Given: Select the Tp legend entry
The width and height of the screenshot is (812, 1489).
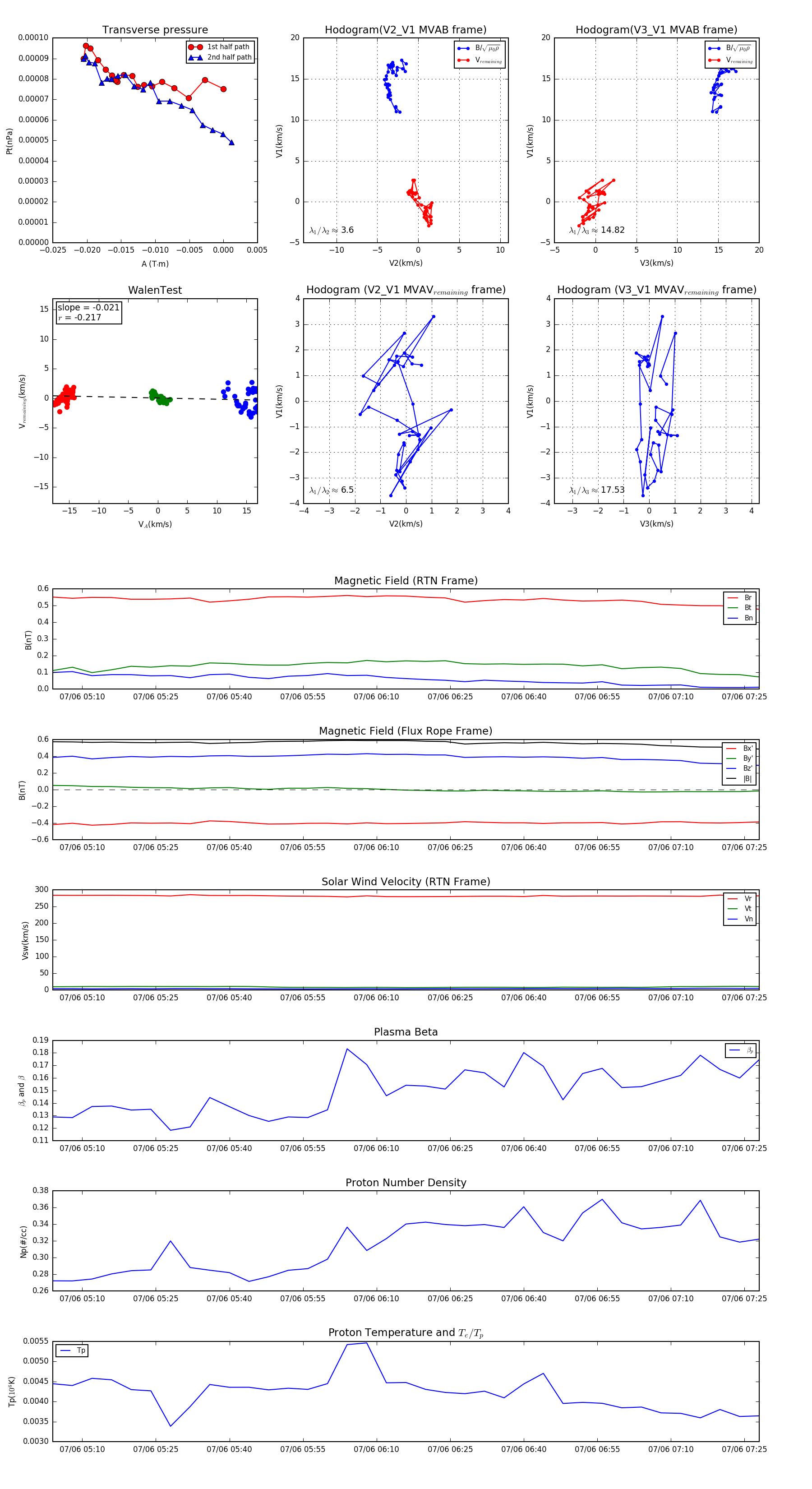Looking at the screenshot, I should tap(72, 1350).
